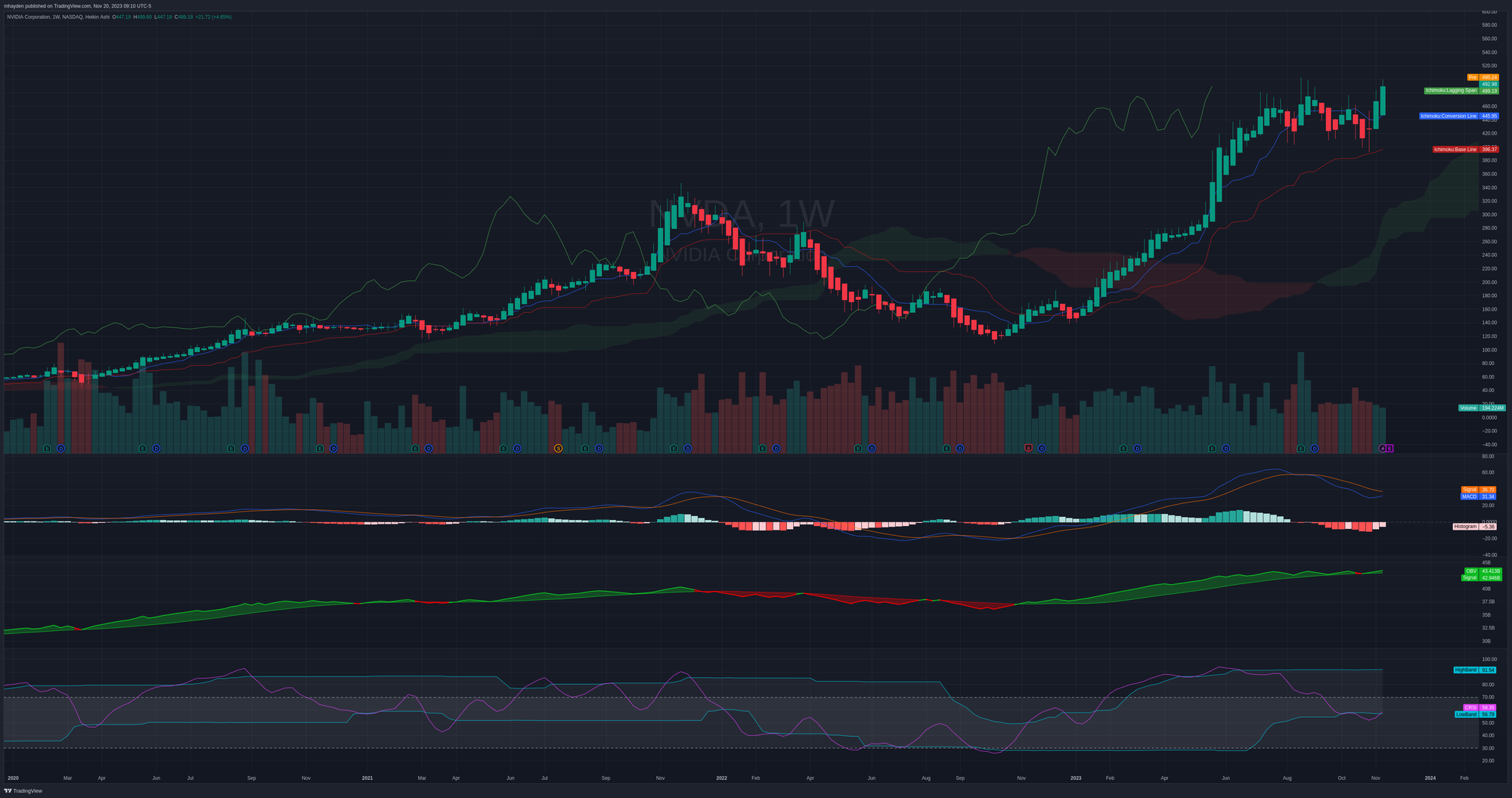Select the green OBV Signal 42.946B label
This screenshot has height=798, width=1512.
pos(1481,577)
